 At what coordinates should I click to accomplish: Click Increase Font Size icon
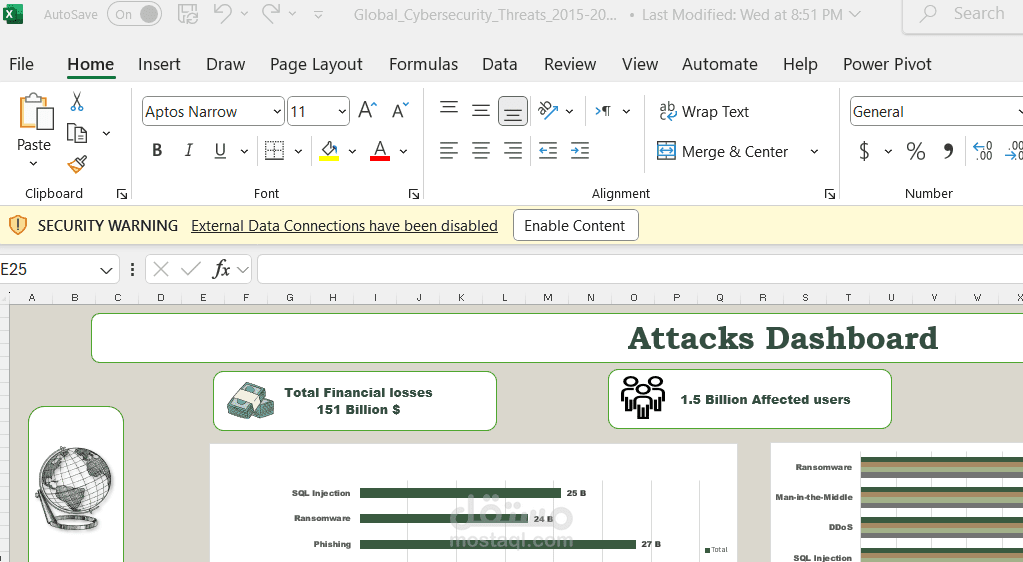click(x=367, y=110)
